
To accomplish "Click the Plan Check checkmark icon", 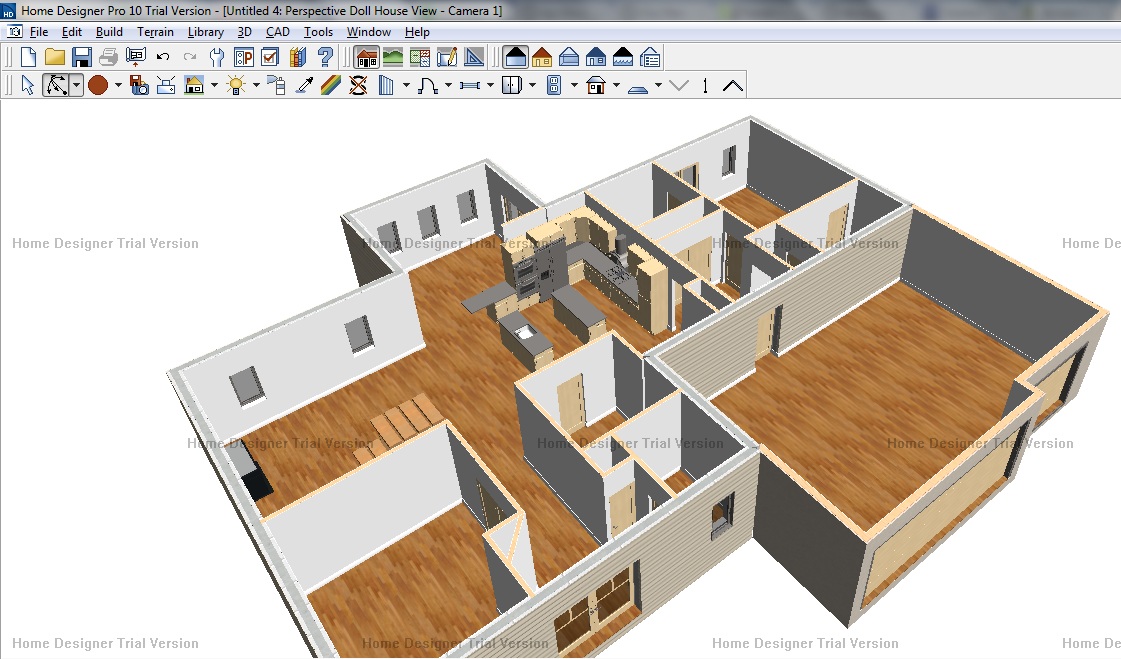I will 270,57.
